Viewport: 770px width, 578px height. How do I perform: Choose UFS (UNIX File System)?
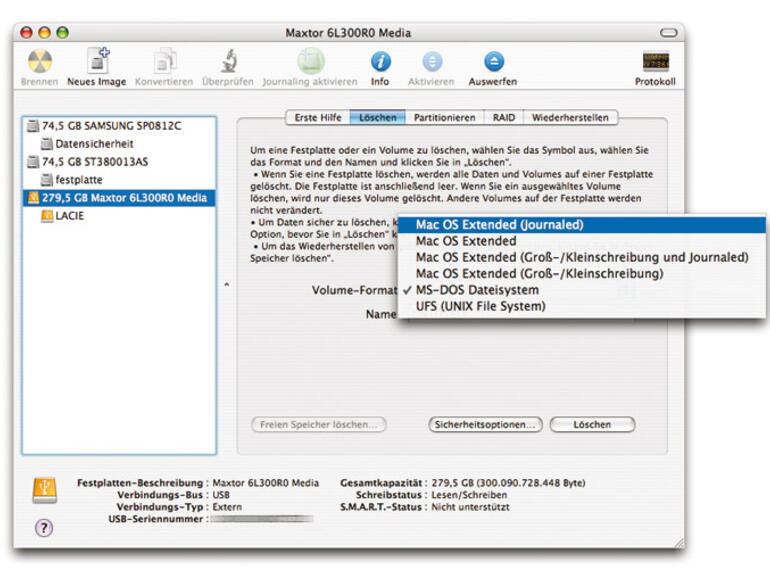click(581, 306)
